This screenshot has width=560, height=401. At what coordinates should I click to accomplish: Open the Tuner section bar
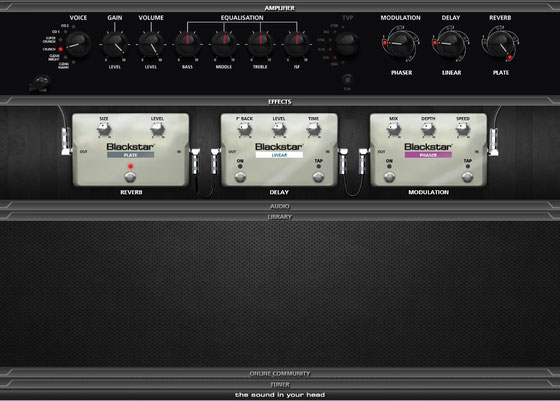pos(280,385)
